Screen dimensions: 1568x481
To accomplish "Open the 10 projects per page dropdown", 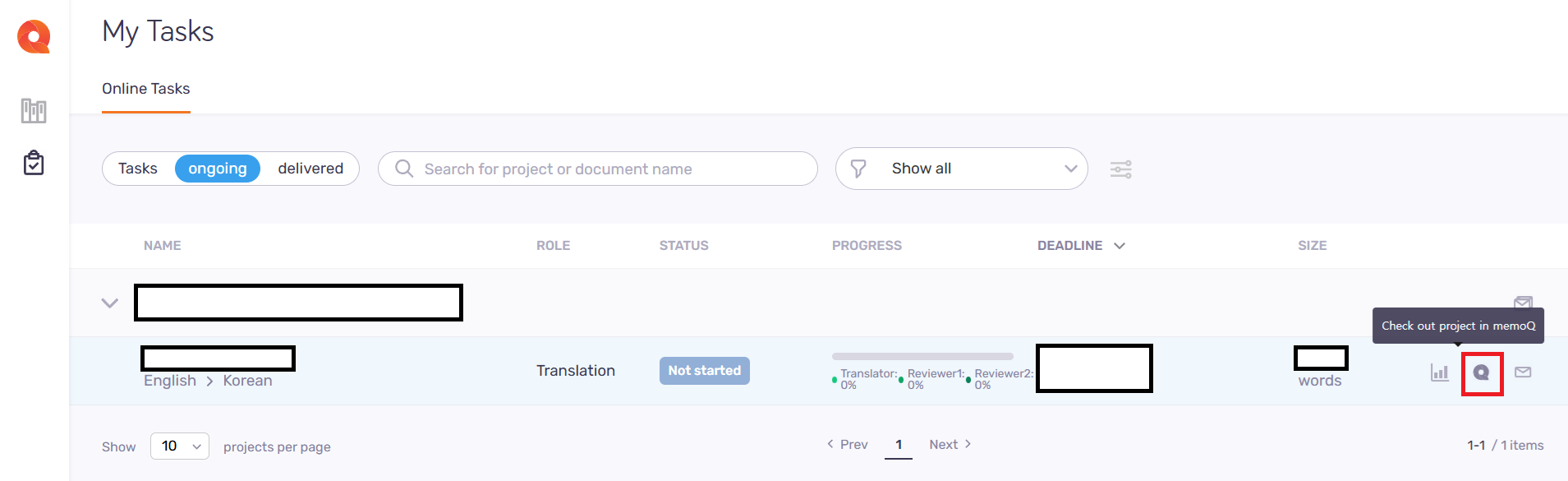I will click(x=180, y=446).
